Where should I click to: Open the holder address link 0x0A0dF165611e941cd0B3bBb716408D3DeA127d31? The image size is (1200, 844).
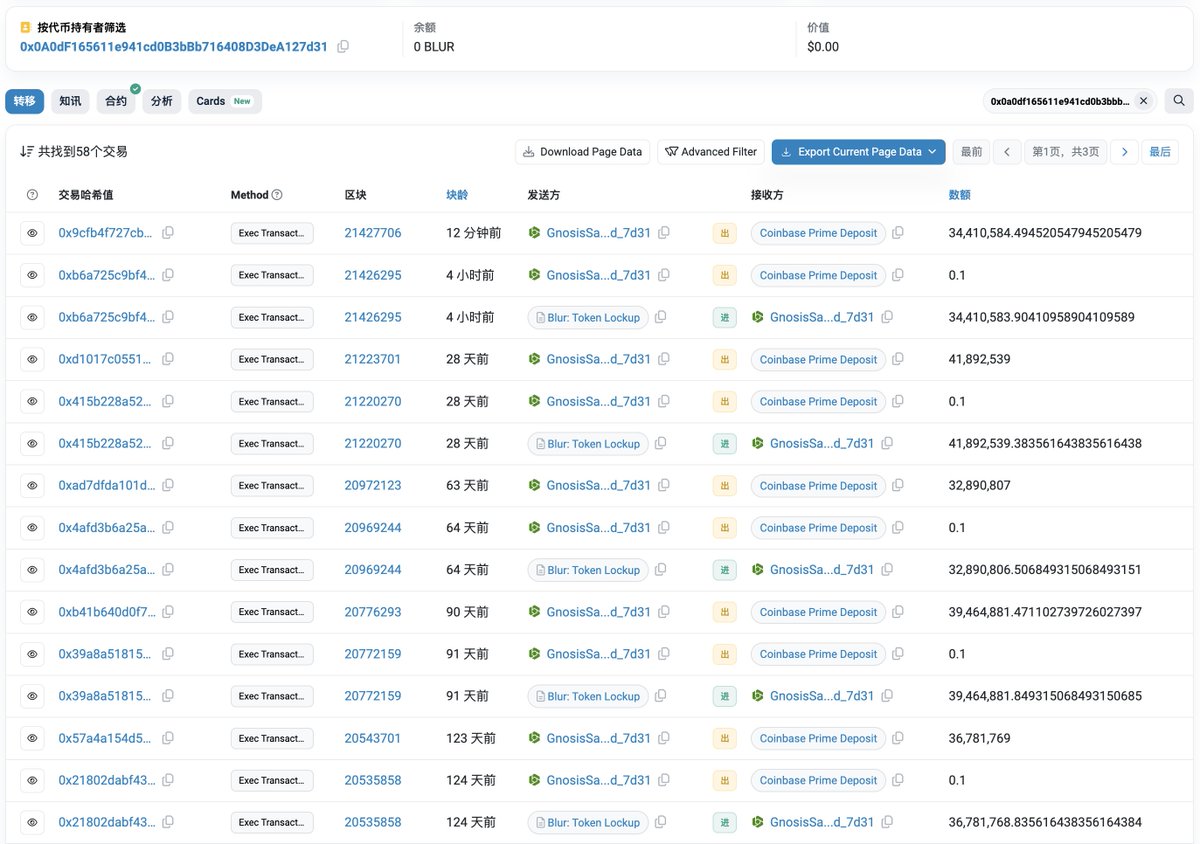pyautogui.click(x=174, y=47)
